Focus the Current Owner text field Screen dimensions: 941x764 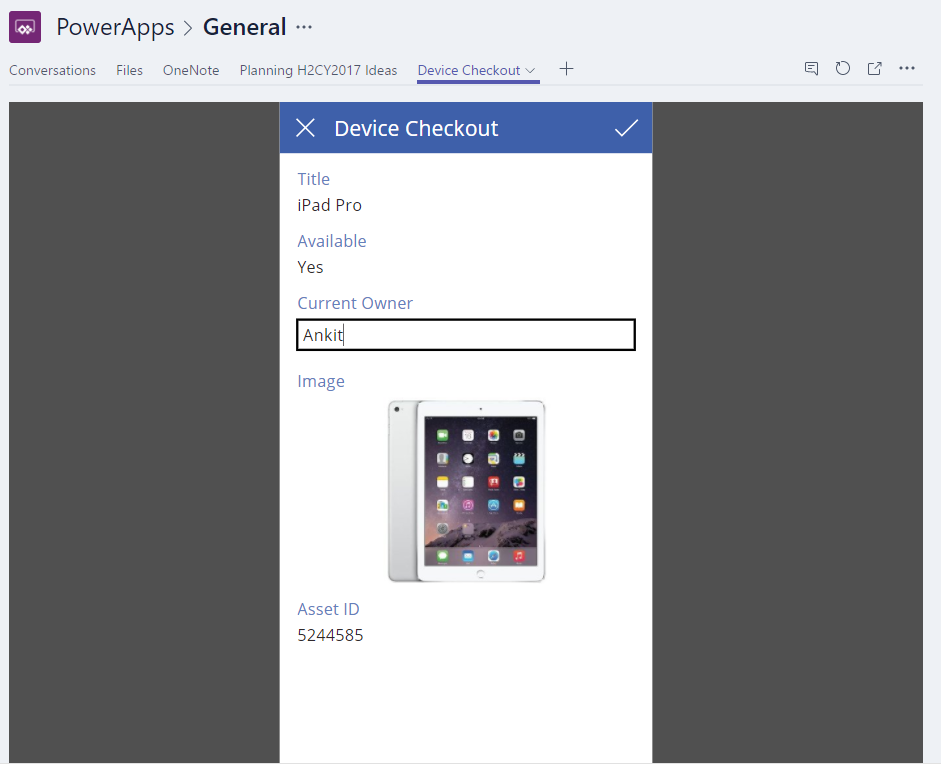click(x=466, y=335)
